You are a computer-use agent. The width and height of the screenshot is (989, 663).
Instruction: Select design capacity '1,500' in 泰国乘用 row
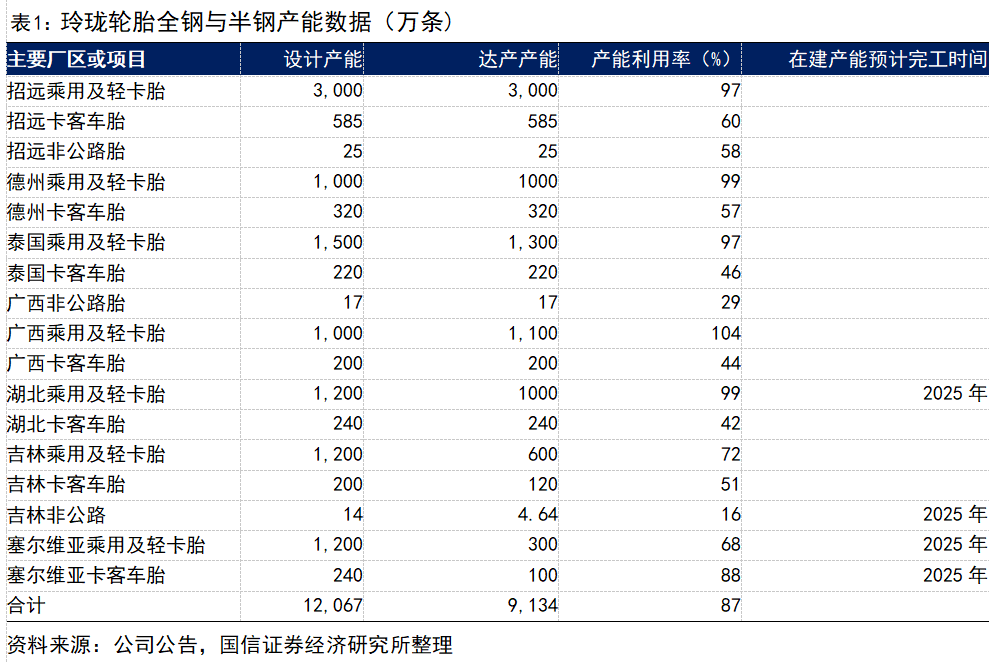(338, 242)
